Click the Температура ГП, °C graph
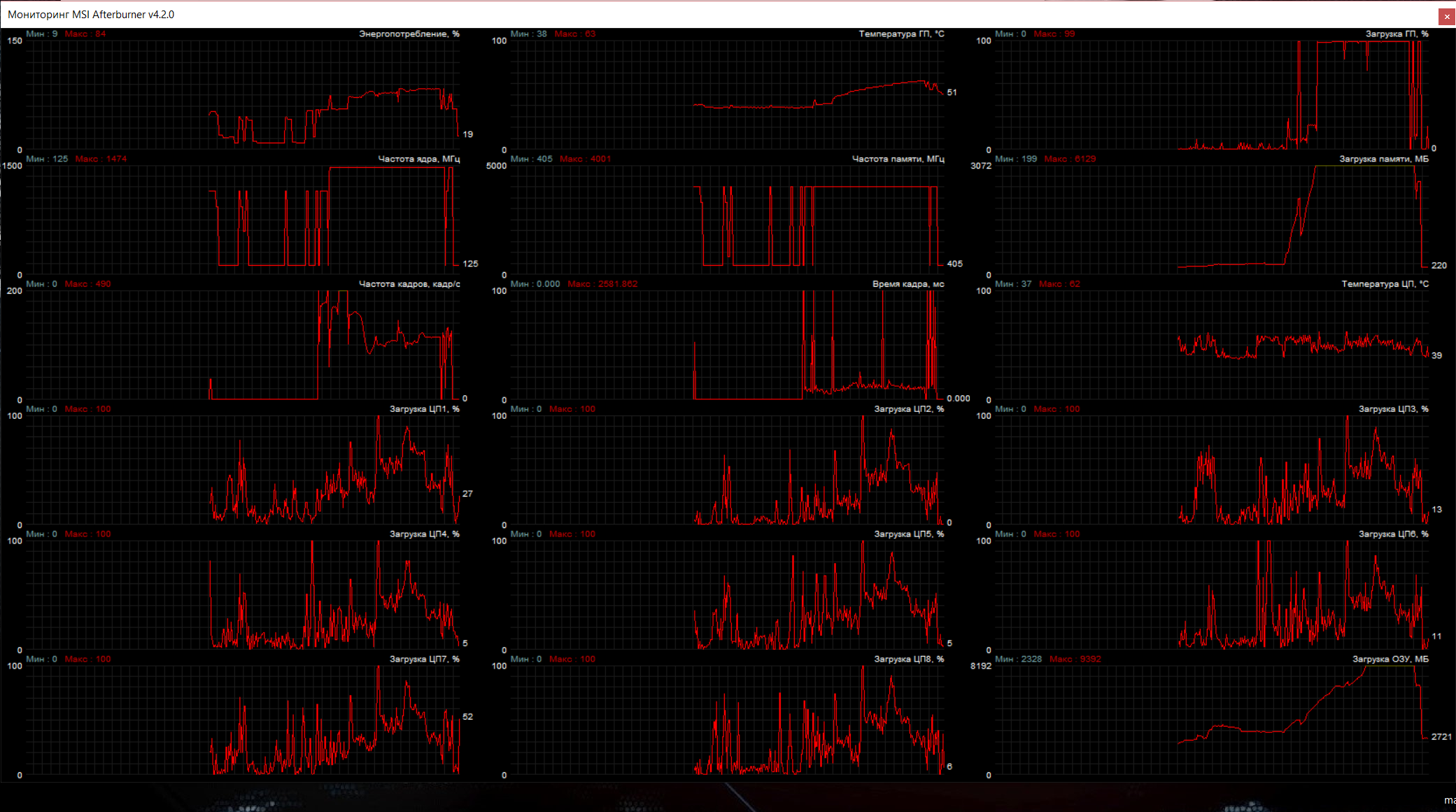This screenshot has height=812, width=1456. tap(727, 94)
